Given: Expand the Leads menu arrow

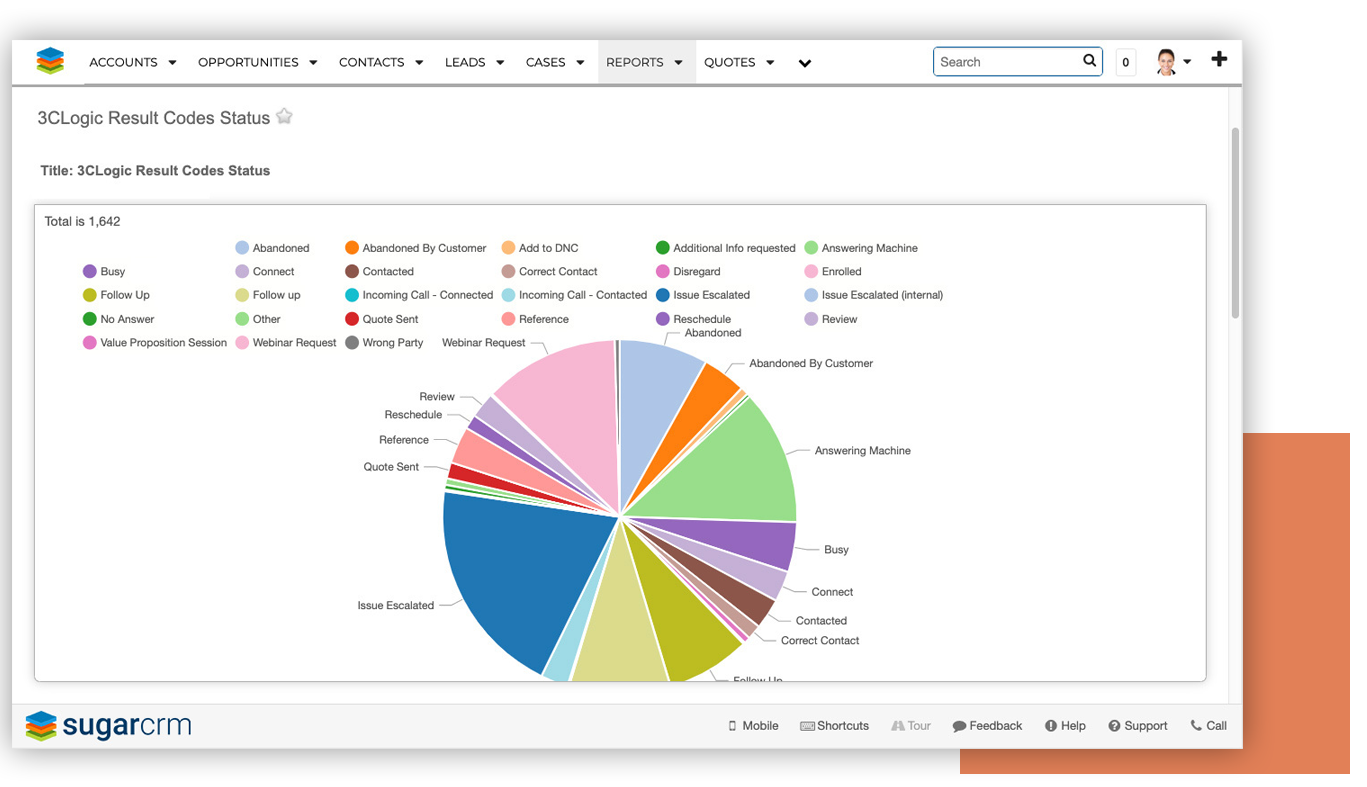Looking at the screenshot, I should [x=500, y=63].
